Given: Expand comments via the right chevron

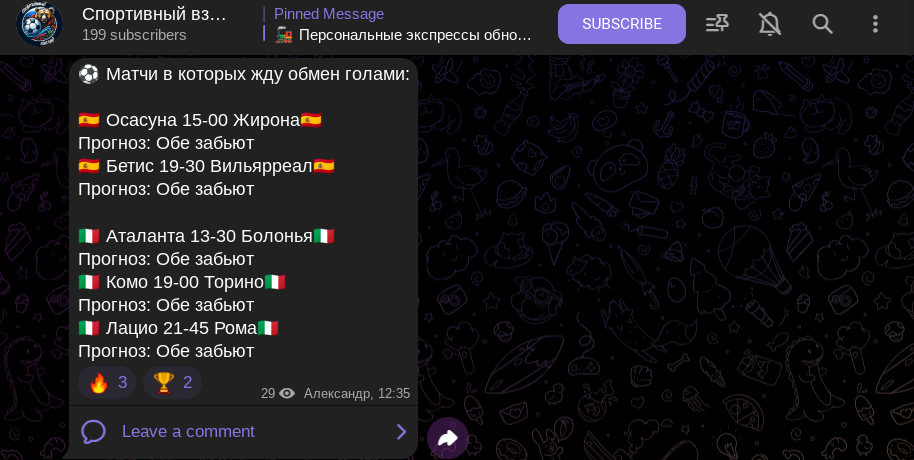Looking at the screenshot, I should coord(401,431).
